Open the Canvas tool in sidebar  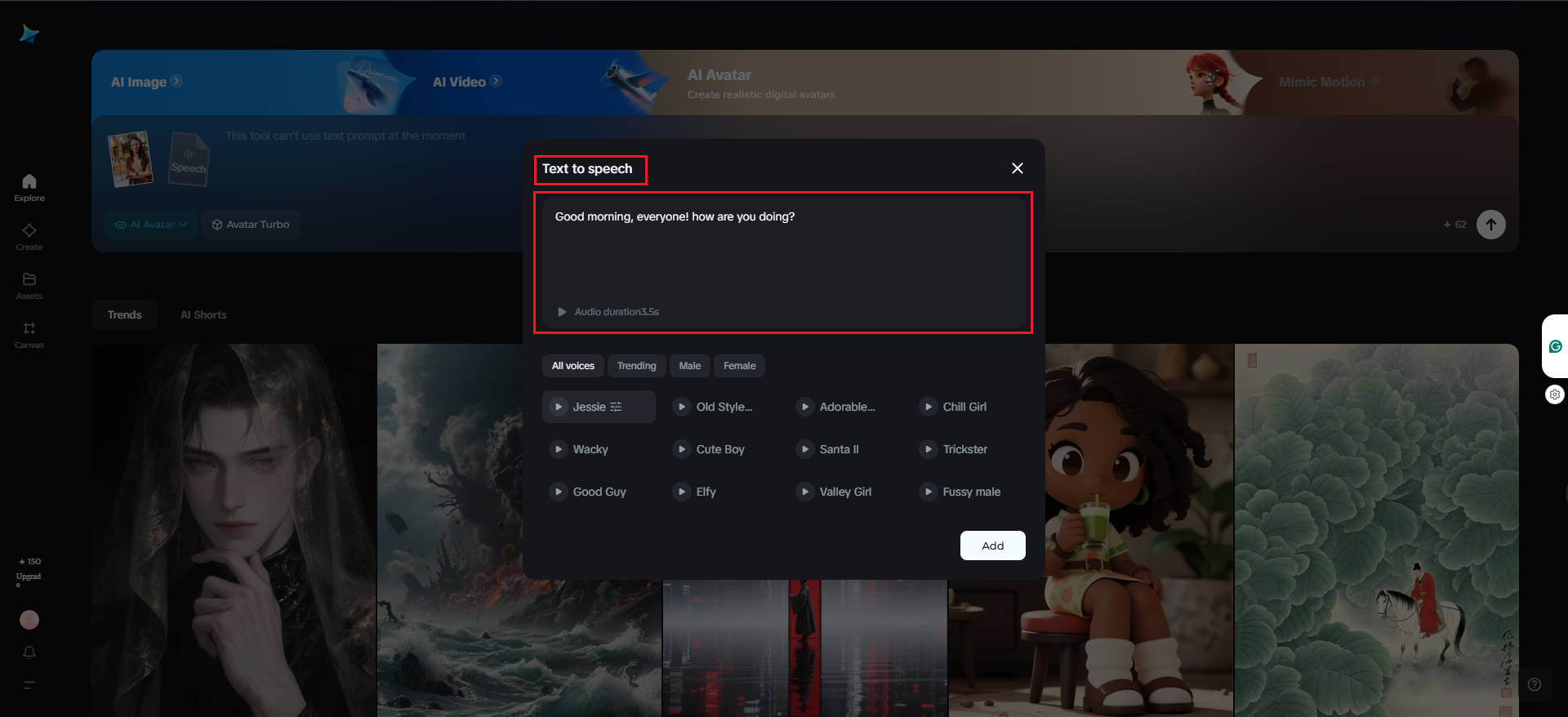[x=29, y=335]
